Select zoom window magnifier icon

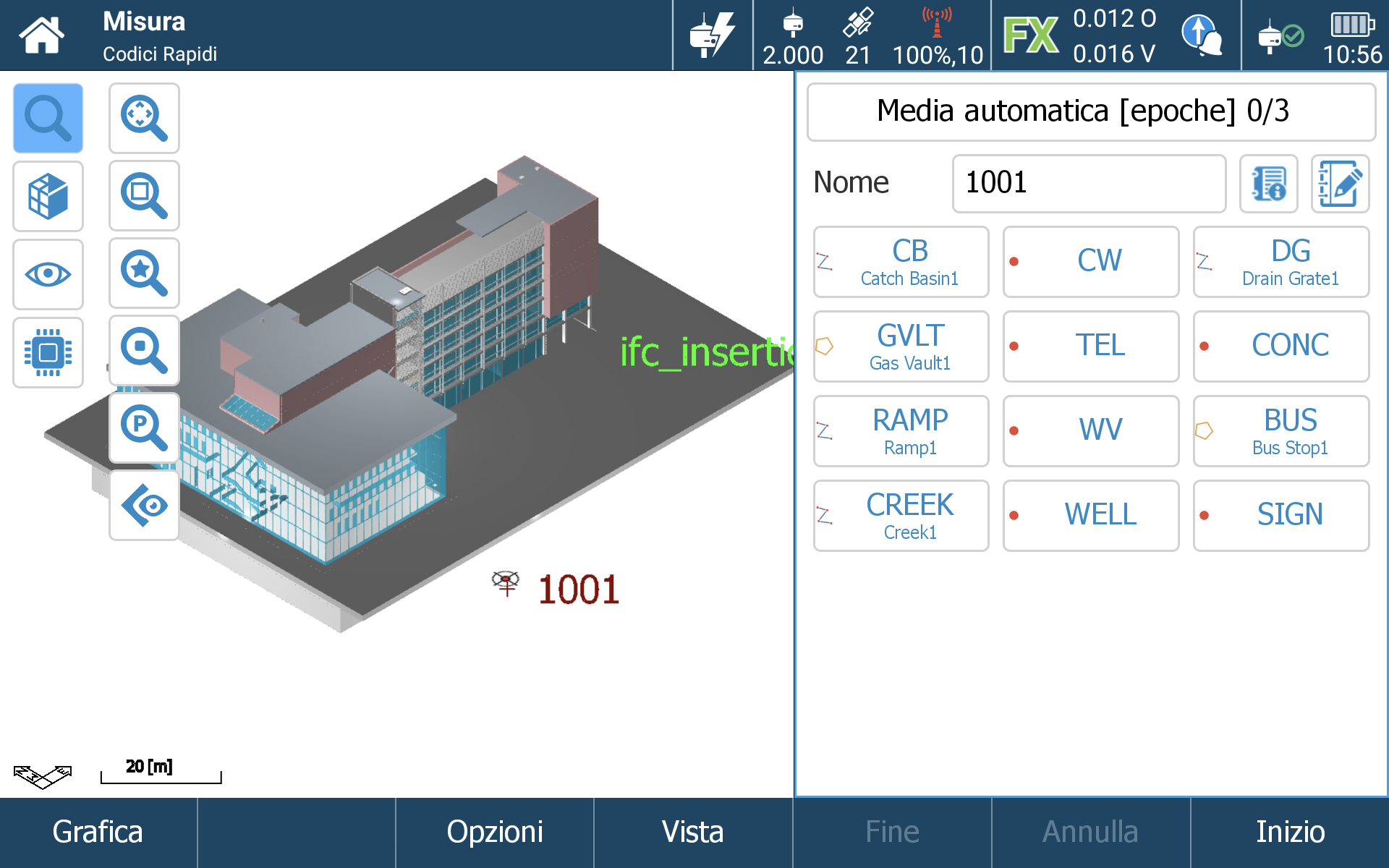click(144, 195)
